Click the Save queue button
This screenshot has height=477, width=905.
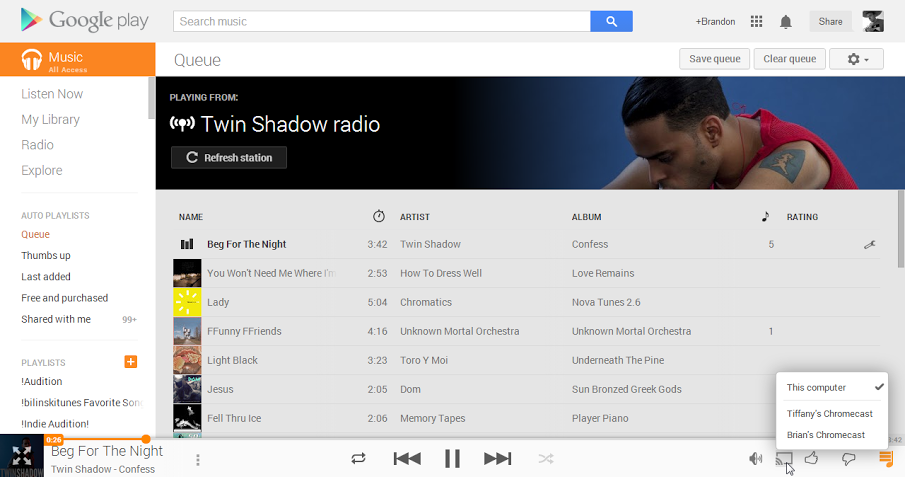[714, 59]
